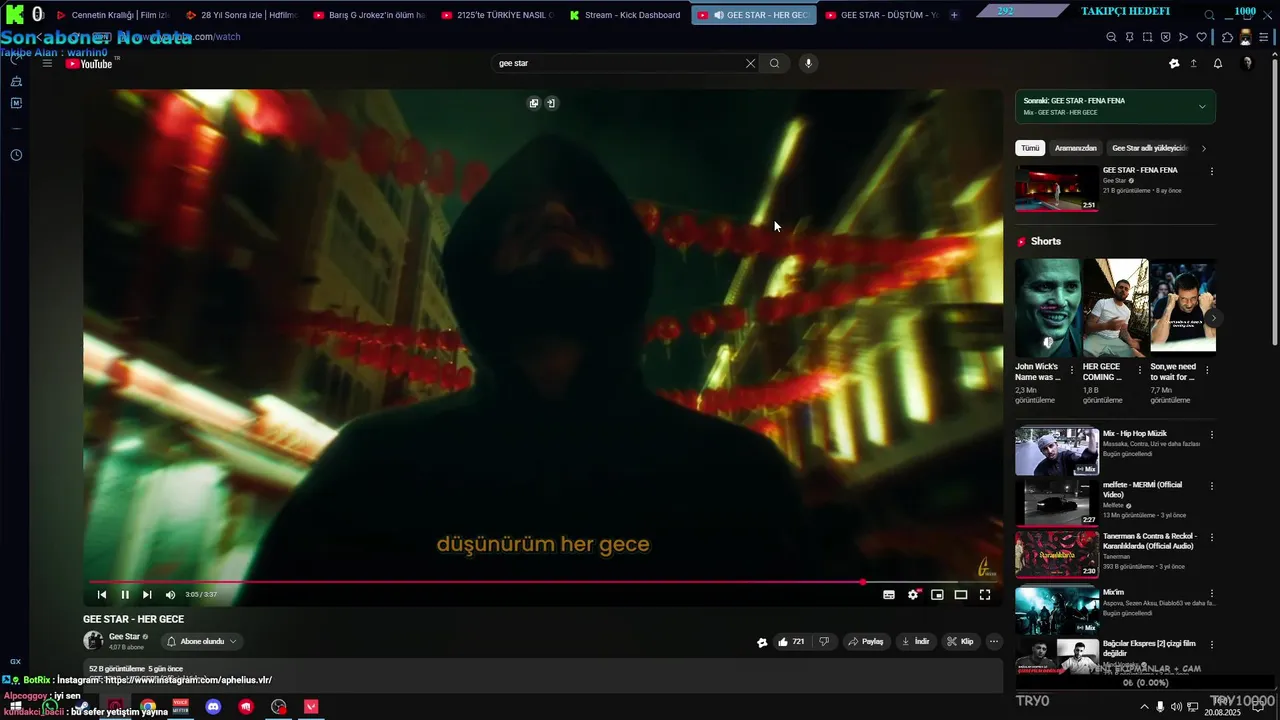This screenshot has height=720, width=1280.
Task: Switch to the Stream - Kick Dashboard tab
Action: coord(625,15)
